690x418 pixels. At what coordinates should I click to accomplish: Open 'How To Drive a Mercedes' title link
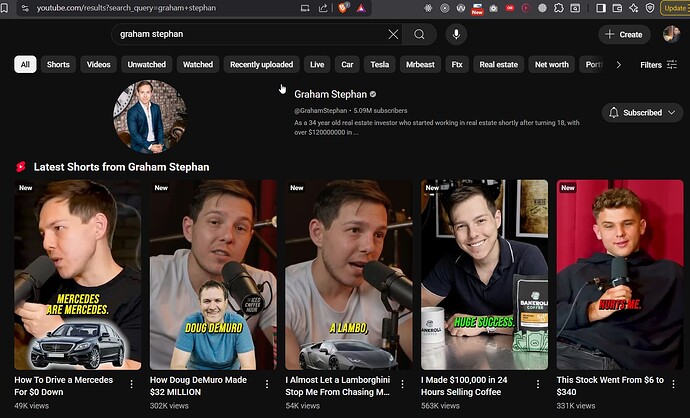[x=64, y=386]
